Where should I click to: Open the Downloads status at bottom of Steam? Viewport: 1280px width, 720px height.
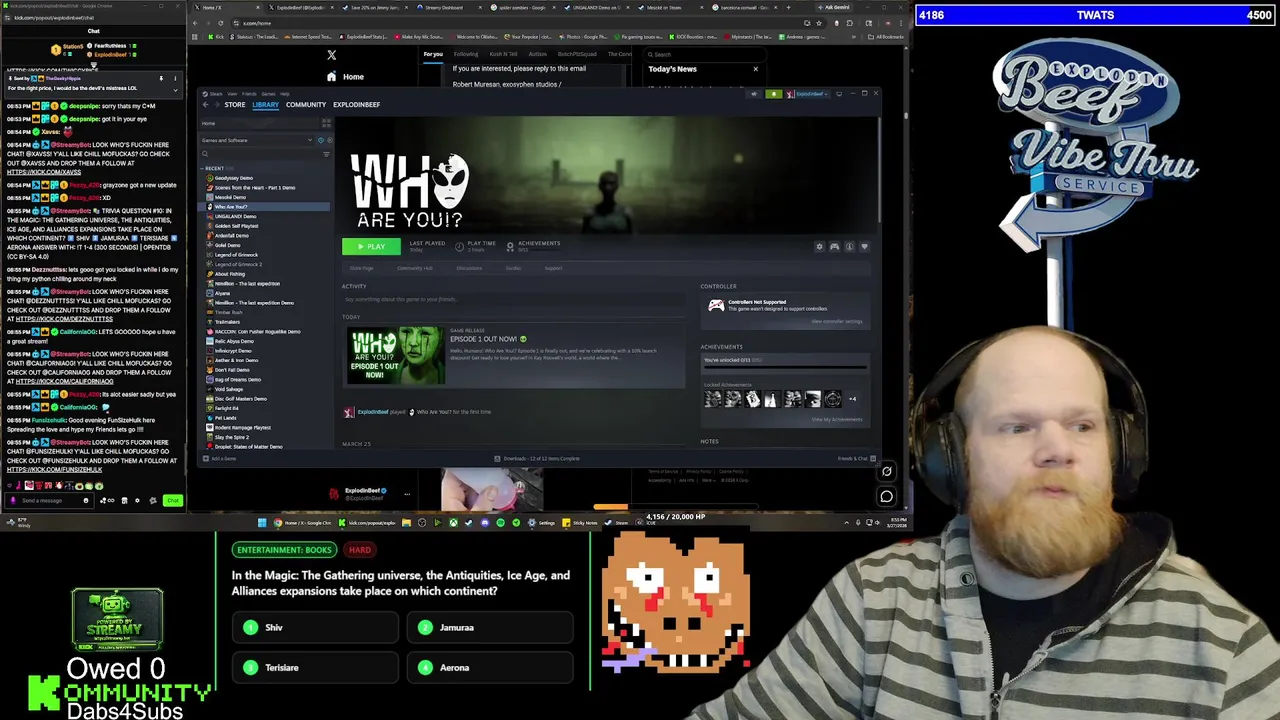(537, 458)
